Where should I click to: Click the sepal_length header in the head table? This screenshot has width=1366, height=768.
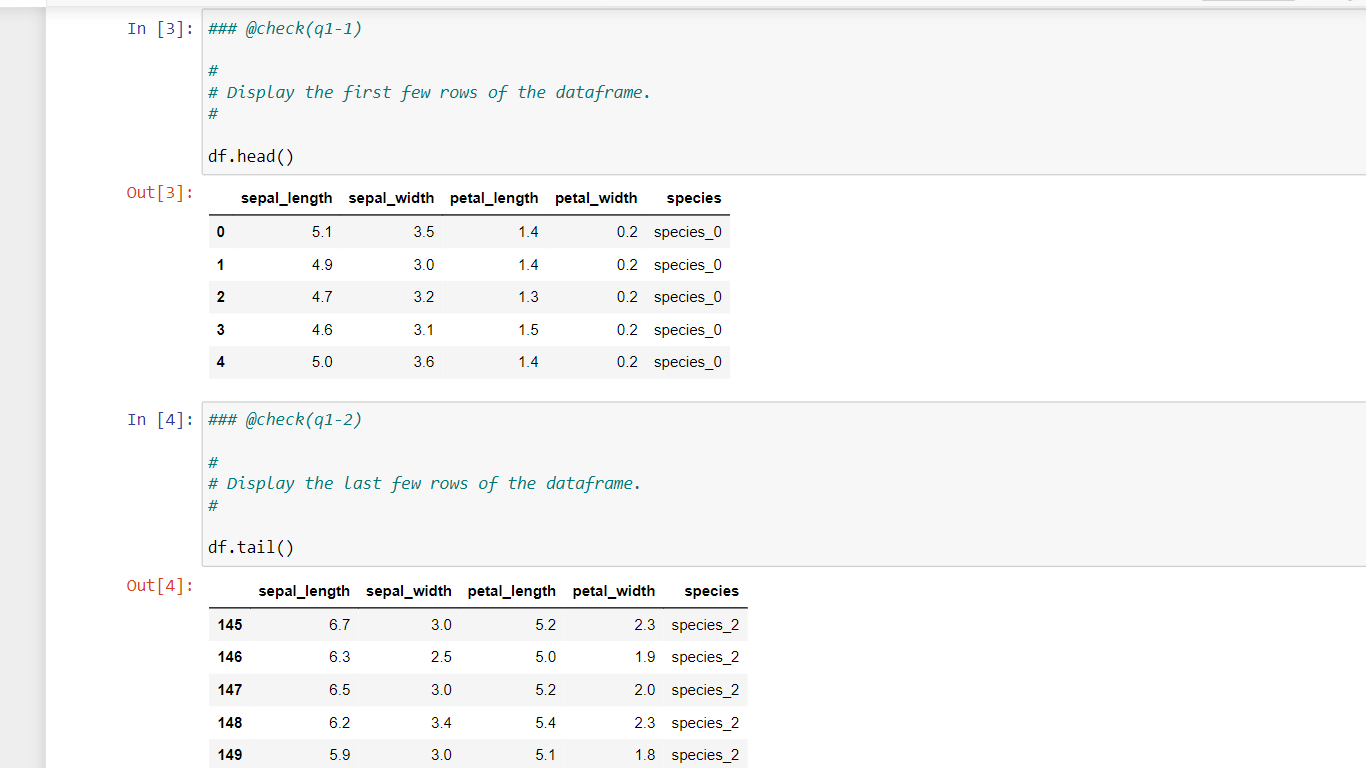pos(287,198)
